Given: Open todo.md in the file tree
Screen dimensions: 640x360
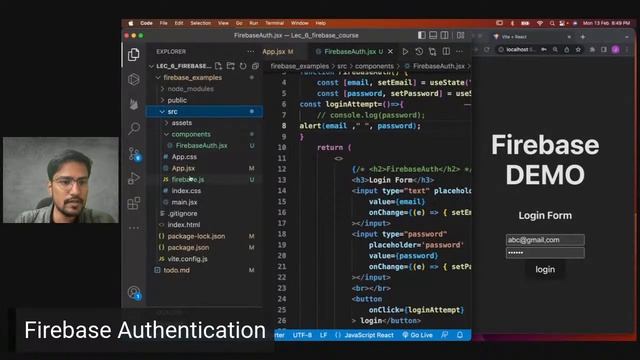Looking at the screenshot, I should coord(176,270).
